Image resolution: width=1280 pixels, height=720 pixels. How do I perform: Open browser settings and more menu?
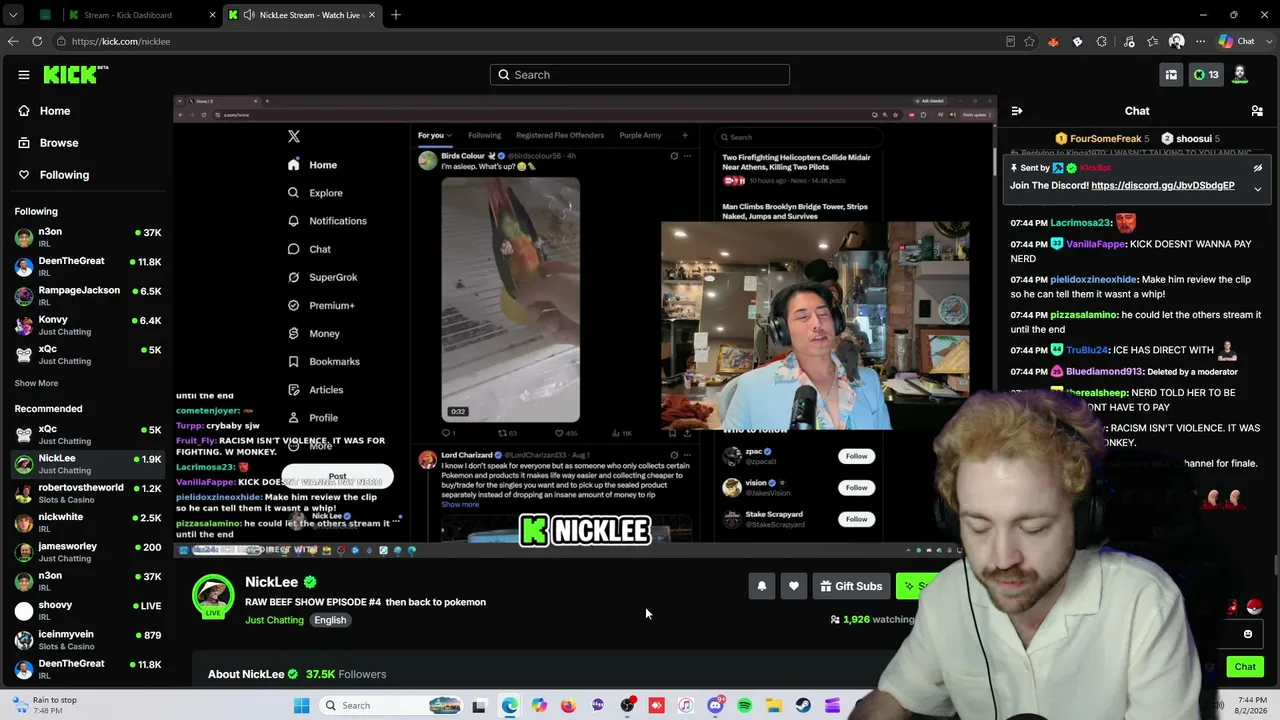[1200, 41]
